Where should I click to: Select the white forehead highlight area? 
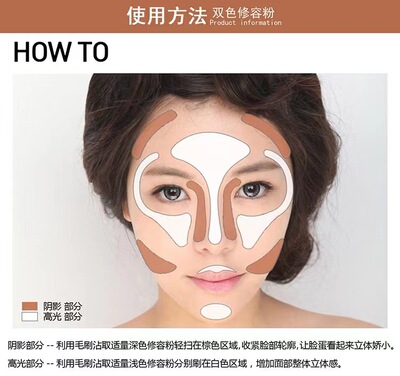coord(211,148)
